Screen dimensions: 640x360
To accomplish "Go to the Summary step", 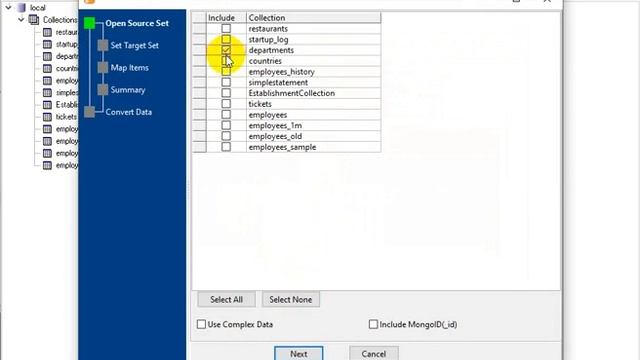I will pyautogui.click(x=128, y=90).
